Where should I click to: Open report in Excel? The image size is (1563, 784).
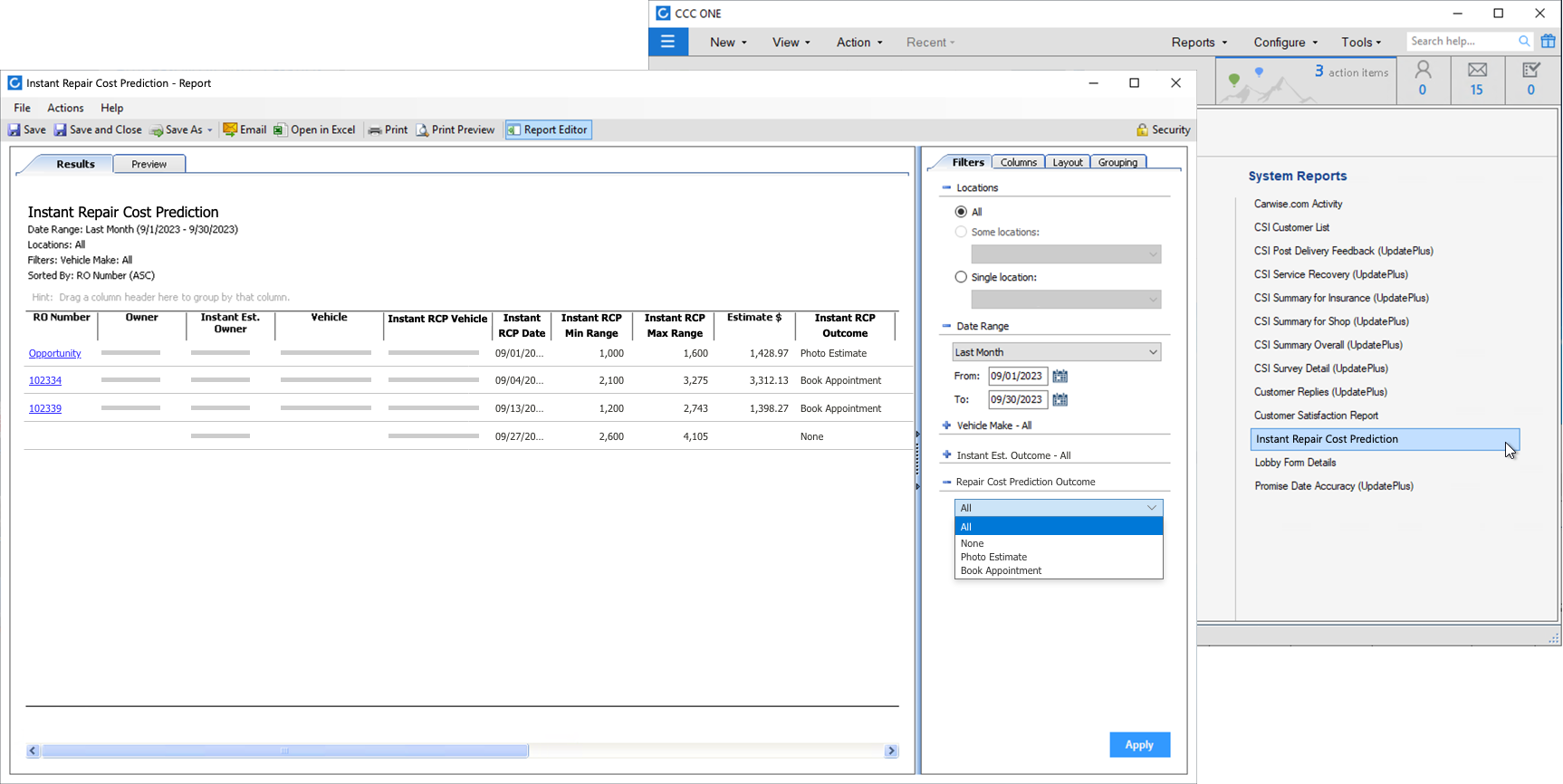[x=314, y=130]
